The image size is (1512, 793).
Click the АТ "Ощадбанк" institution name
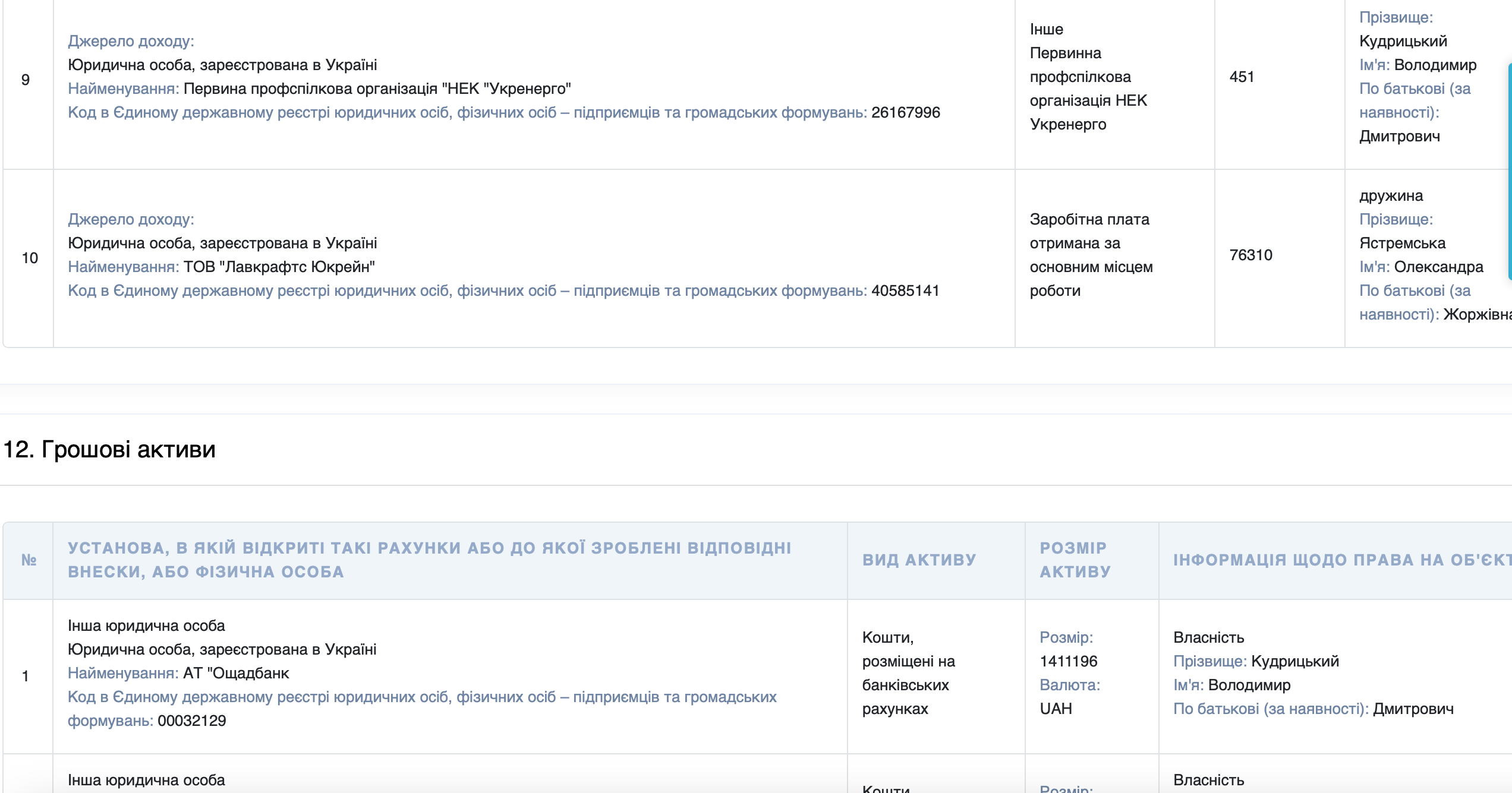tap(236, 674)
